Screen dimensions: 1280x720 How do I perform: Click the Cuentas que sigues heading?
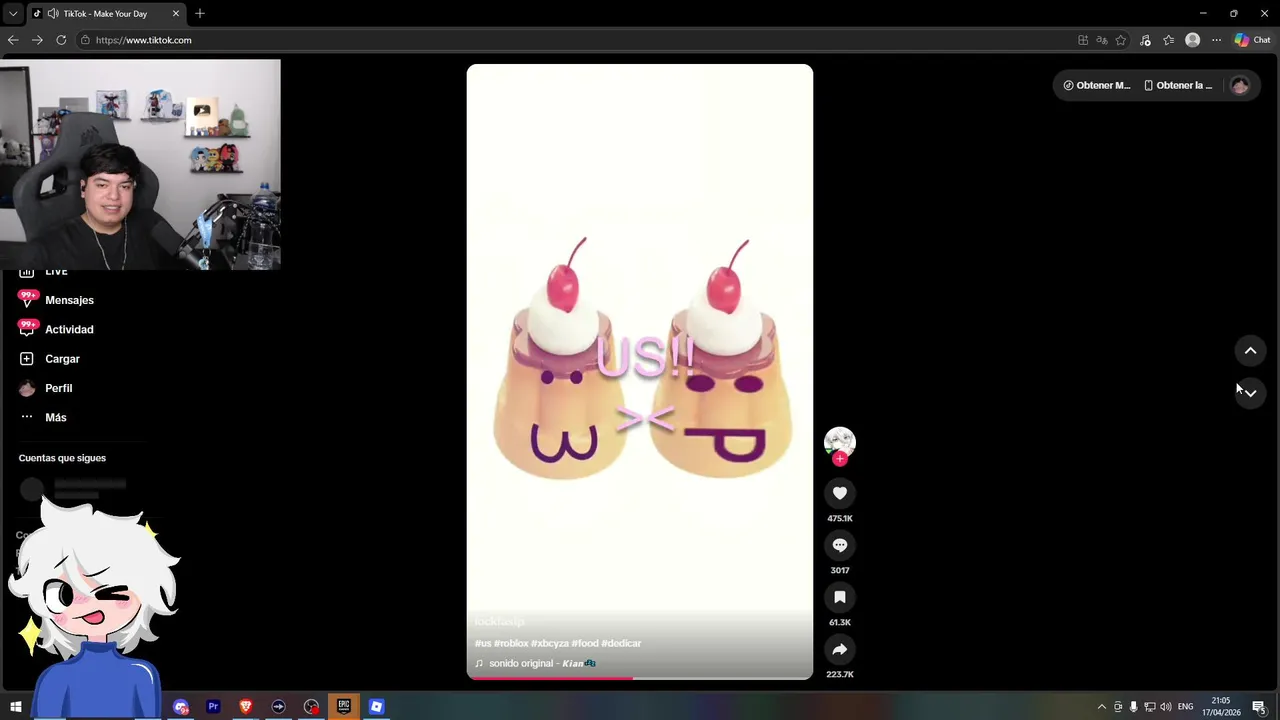(62, 458)
